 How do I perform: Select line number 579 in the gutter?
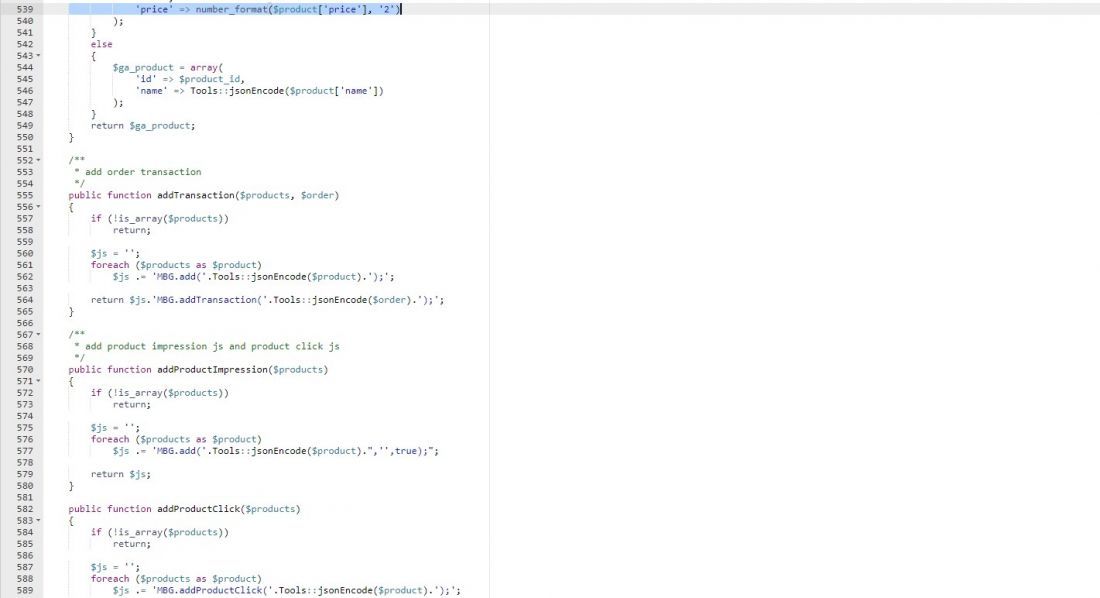pos(25,474)
